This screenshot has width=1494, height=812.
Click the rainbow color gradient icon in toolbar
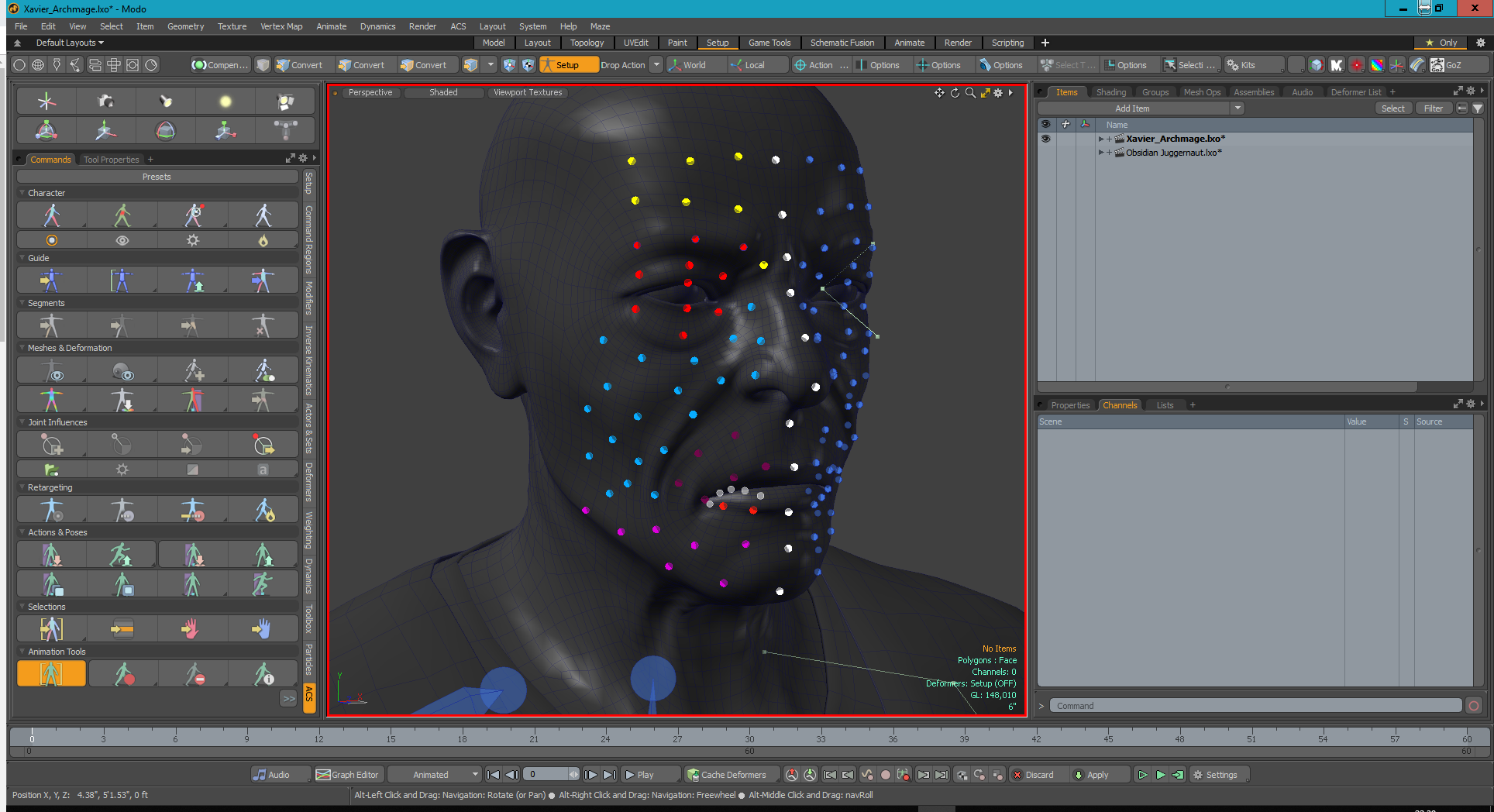pyautogui.click(x=1377, y=65)
